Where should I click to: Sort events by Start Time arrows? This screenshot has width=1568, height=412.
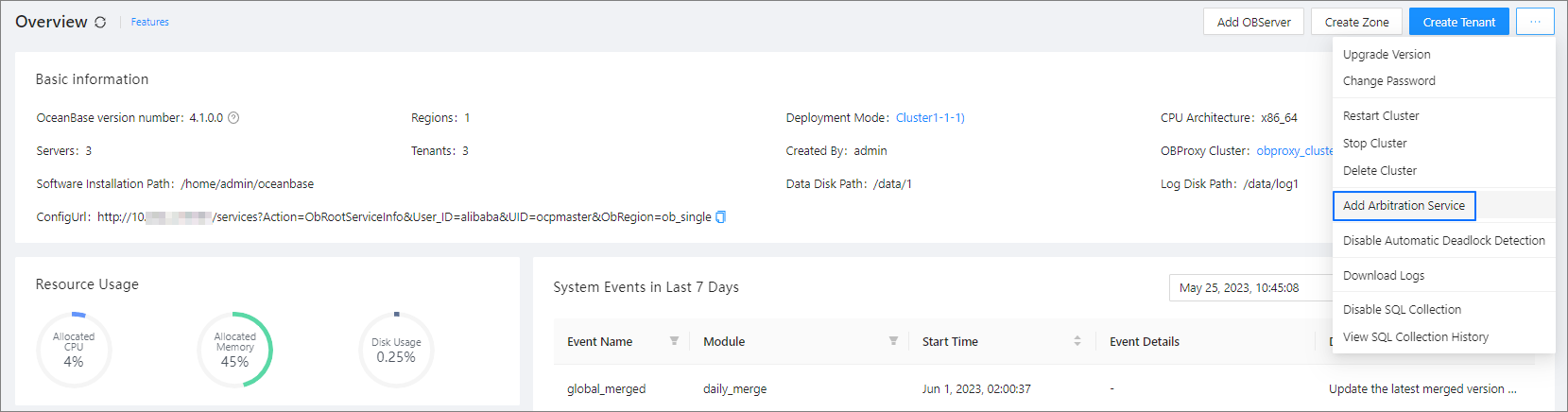point(1077,341)
